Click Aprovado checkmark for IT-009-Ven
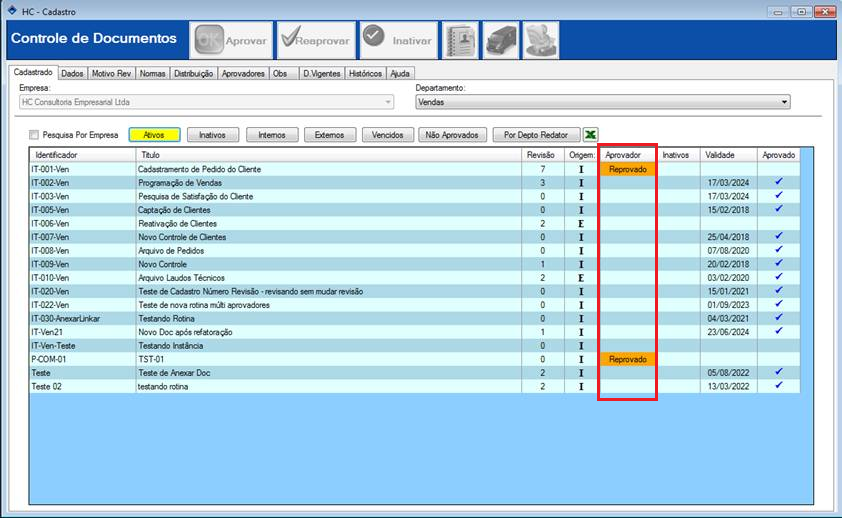The height and width of the screenshot is (518, 842). 779,263
